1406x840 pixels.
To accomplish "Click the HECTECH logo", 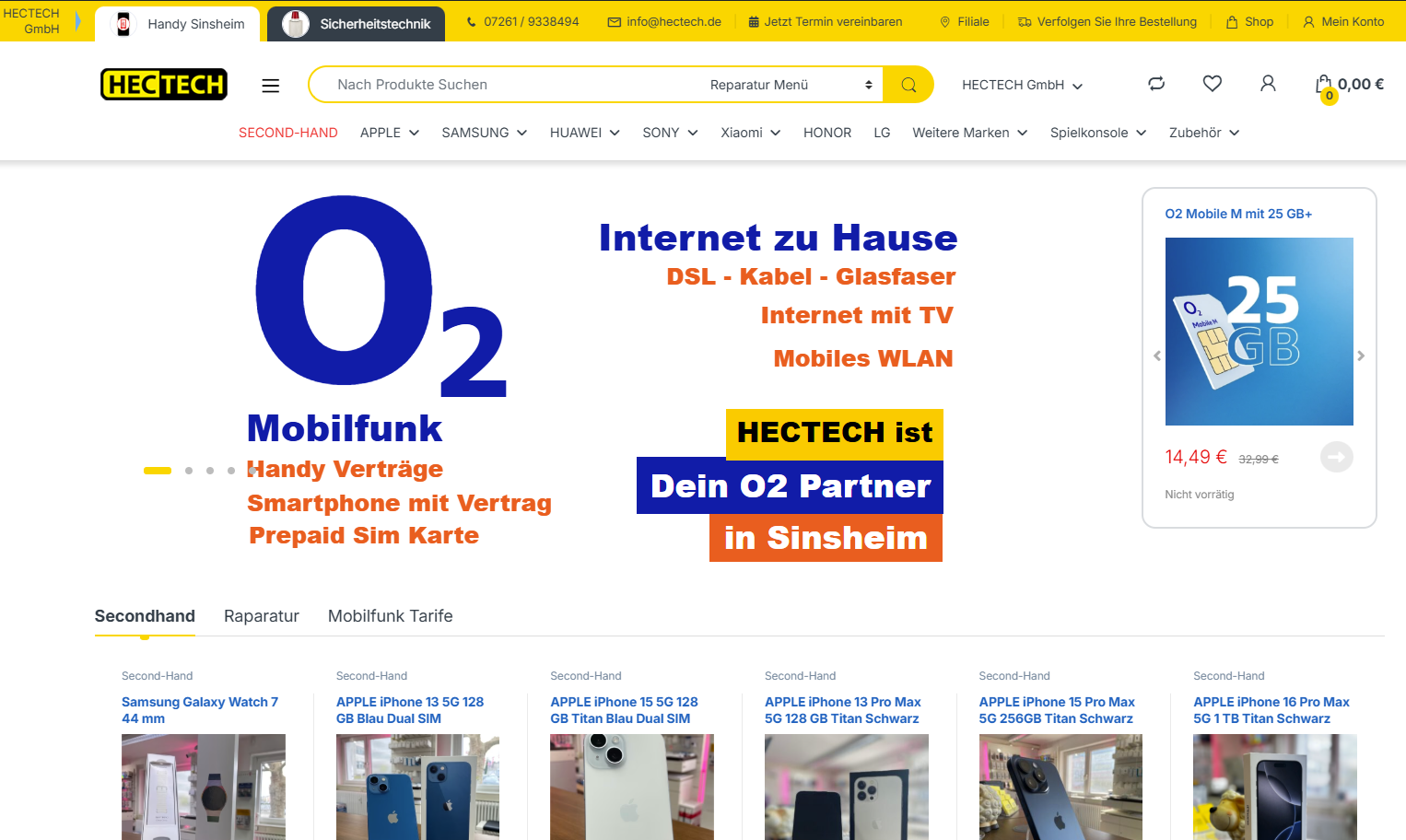I will click(x=164, y=85).
